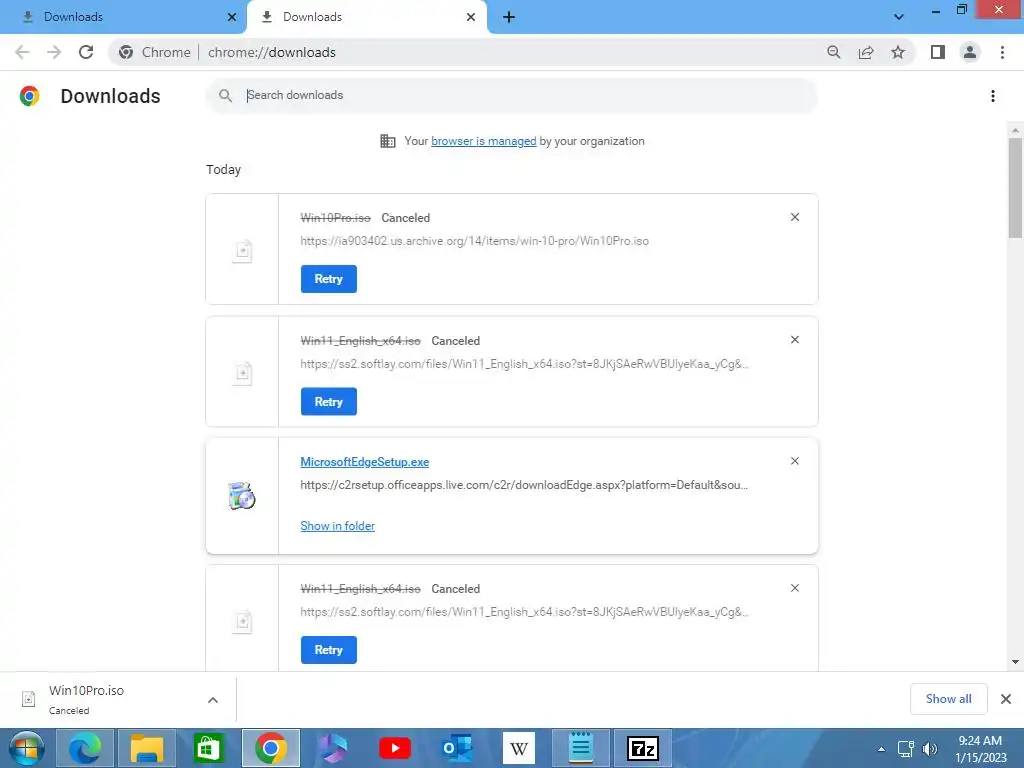Open the Downloads page three-dot menu
1024x768 pixels.
click(993, 96)
